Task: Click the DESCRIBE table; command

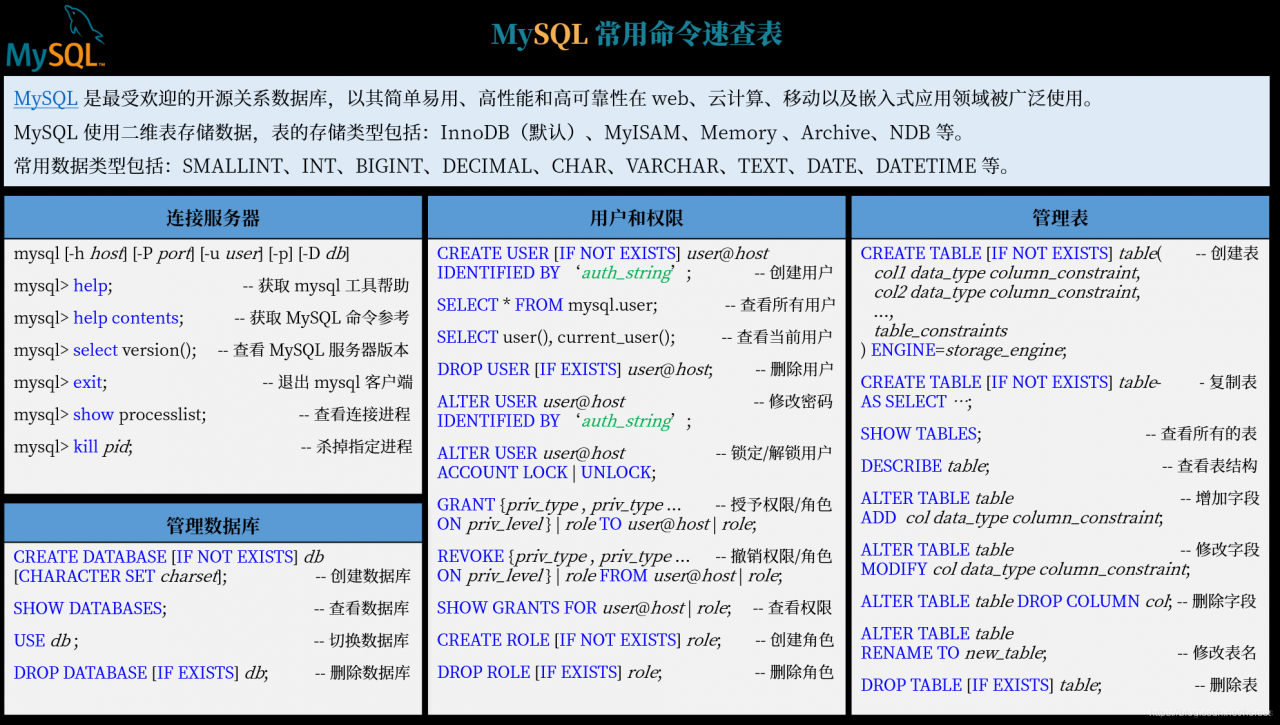Action: point(925,466)
